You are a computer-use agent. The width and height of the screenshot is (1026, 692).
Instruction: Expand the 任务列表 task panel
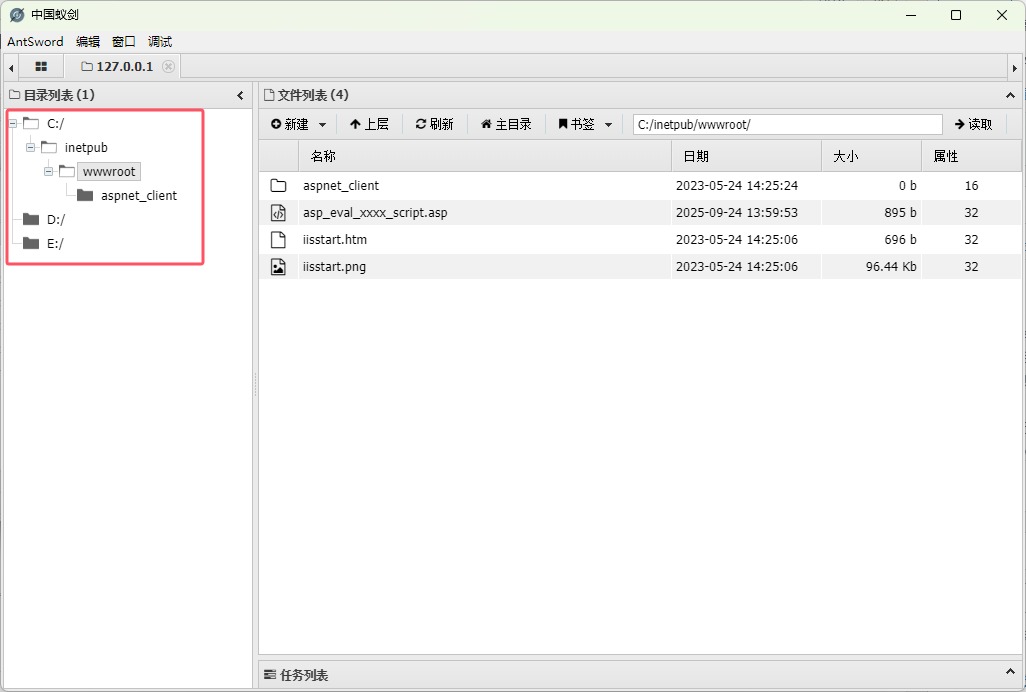[x=1009, y=674]
